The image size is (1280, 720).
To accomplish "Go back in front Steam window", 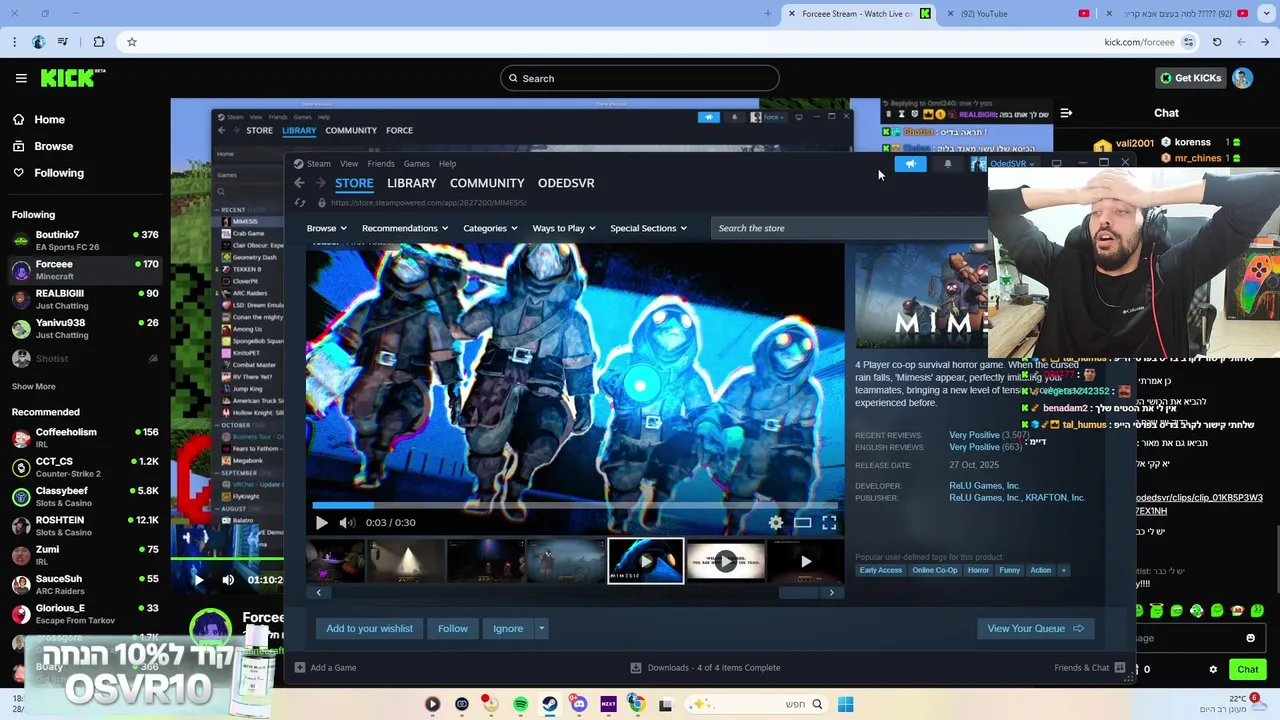I will pyautogui.click(x=299, y=183).
